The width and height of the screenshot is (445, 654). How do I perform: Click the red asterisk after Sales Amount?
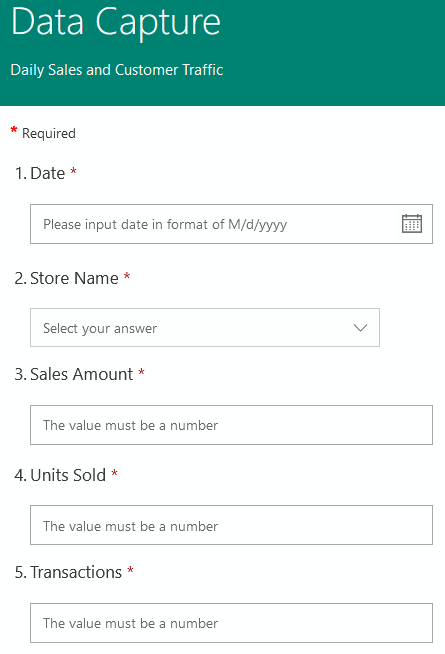click(x=141, y=372)
